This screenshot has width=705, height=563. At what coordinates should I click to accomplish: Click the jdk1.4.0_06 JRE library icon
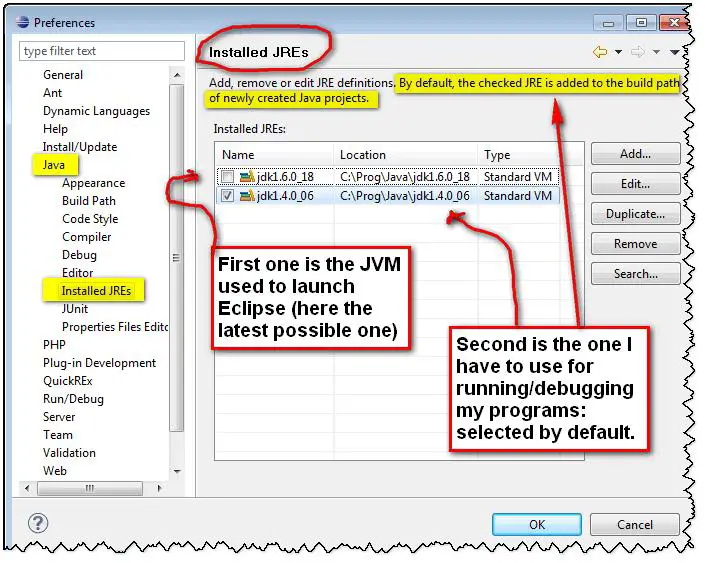click(x=247, y=196)
